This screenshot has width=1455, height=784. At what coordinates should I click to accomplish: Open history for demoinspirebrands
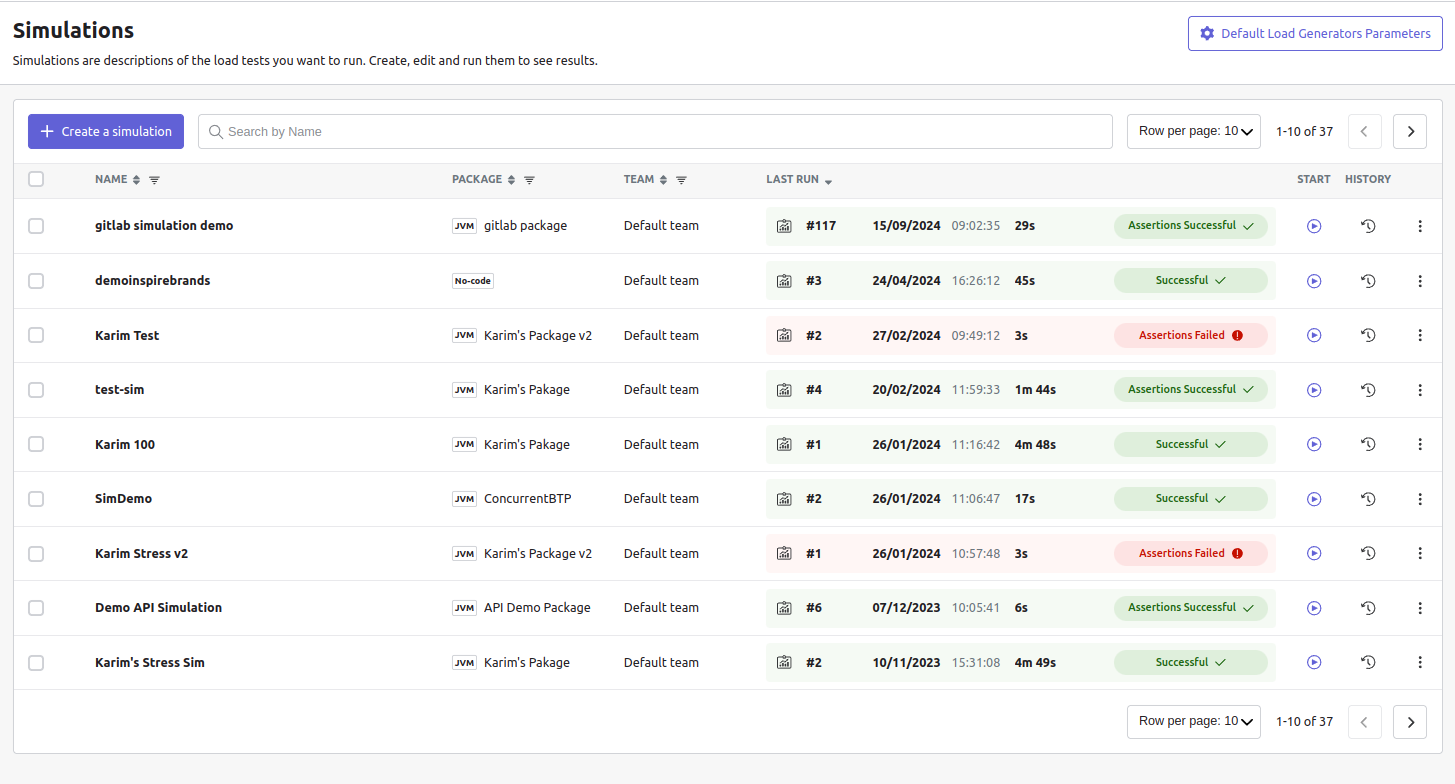[x=1368, y=281]
